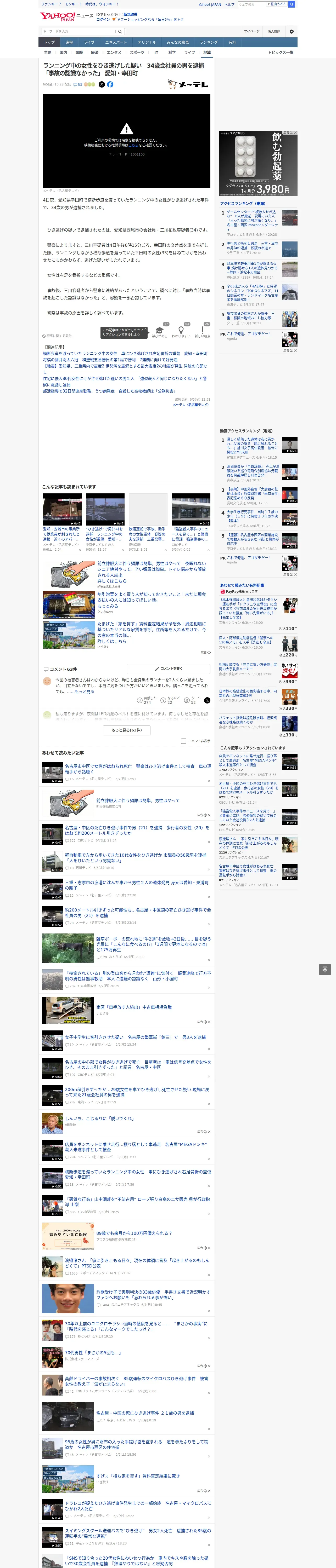Click the keyword search input field
The height and width of the screenshot is (1568, 336).
(79, 31)
